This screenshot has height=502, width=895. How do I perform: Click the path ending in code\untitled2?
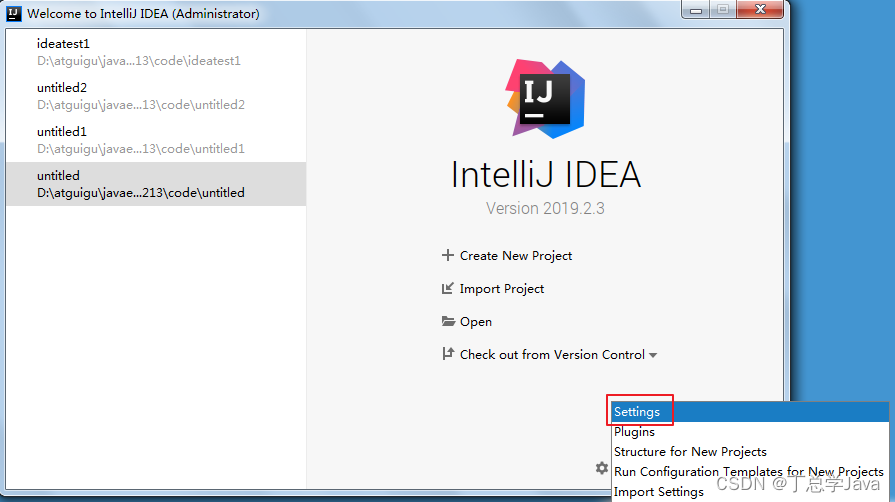pyautogui.click(x=141, y=105)
